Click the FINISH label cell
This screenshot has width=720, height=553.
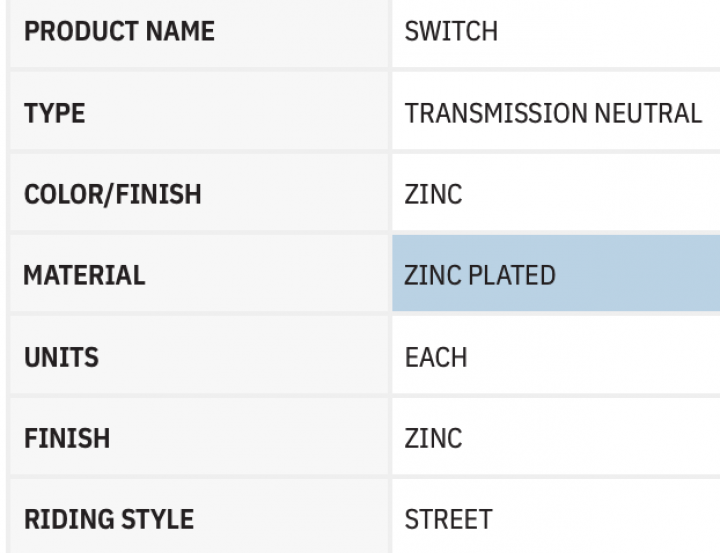[x=199, y=436]
